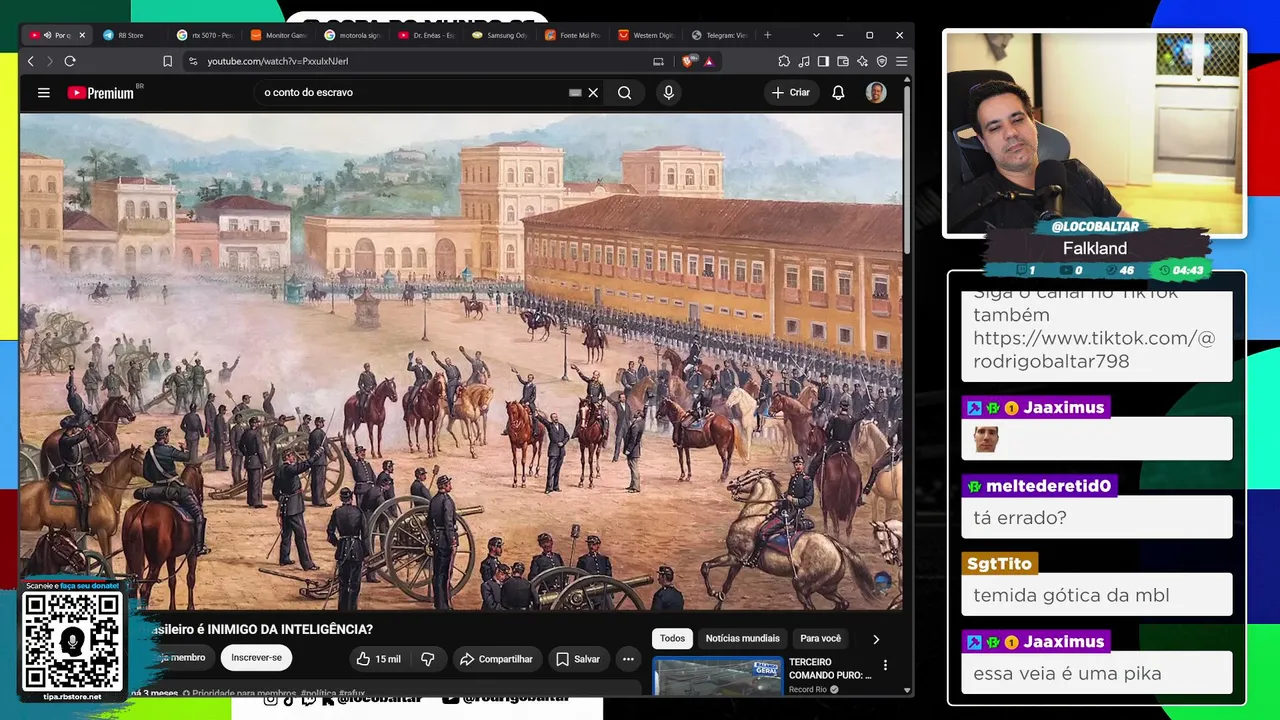Switch to the rtx 5070 tab
Viewport: 1280px width, 720px height.
coord(205,35)
